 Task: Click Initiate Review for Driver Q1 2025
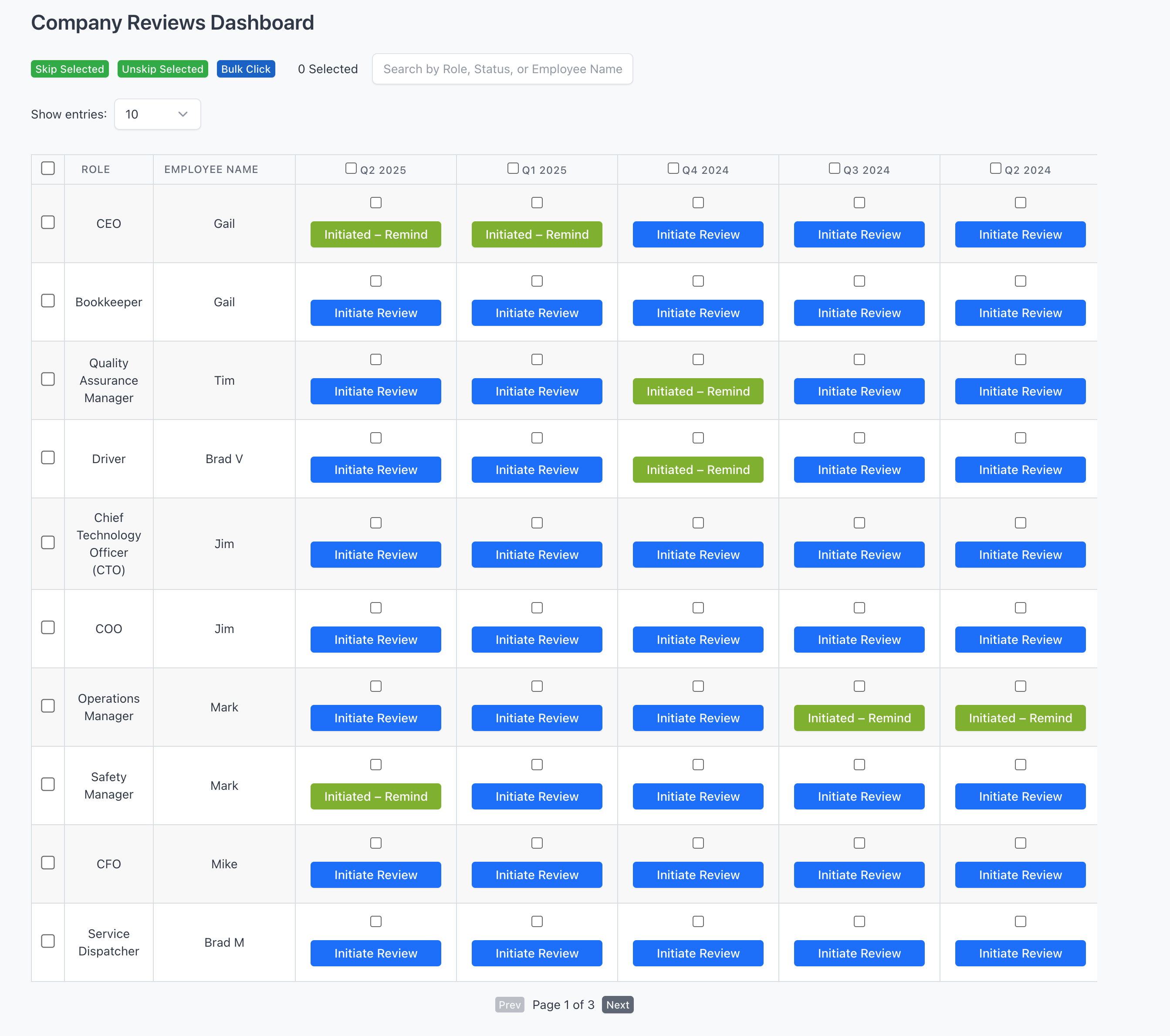point(537,469)
